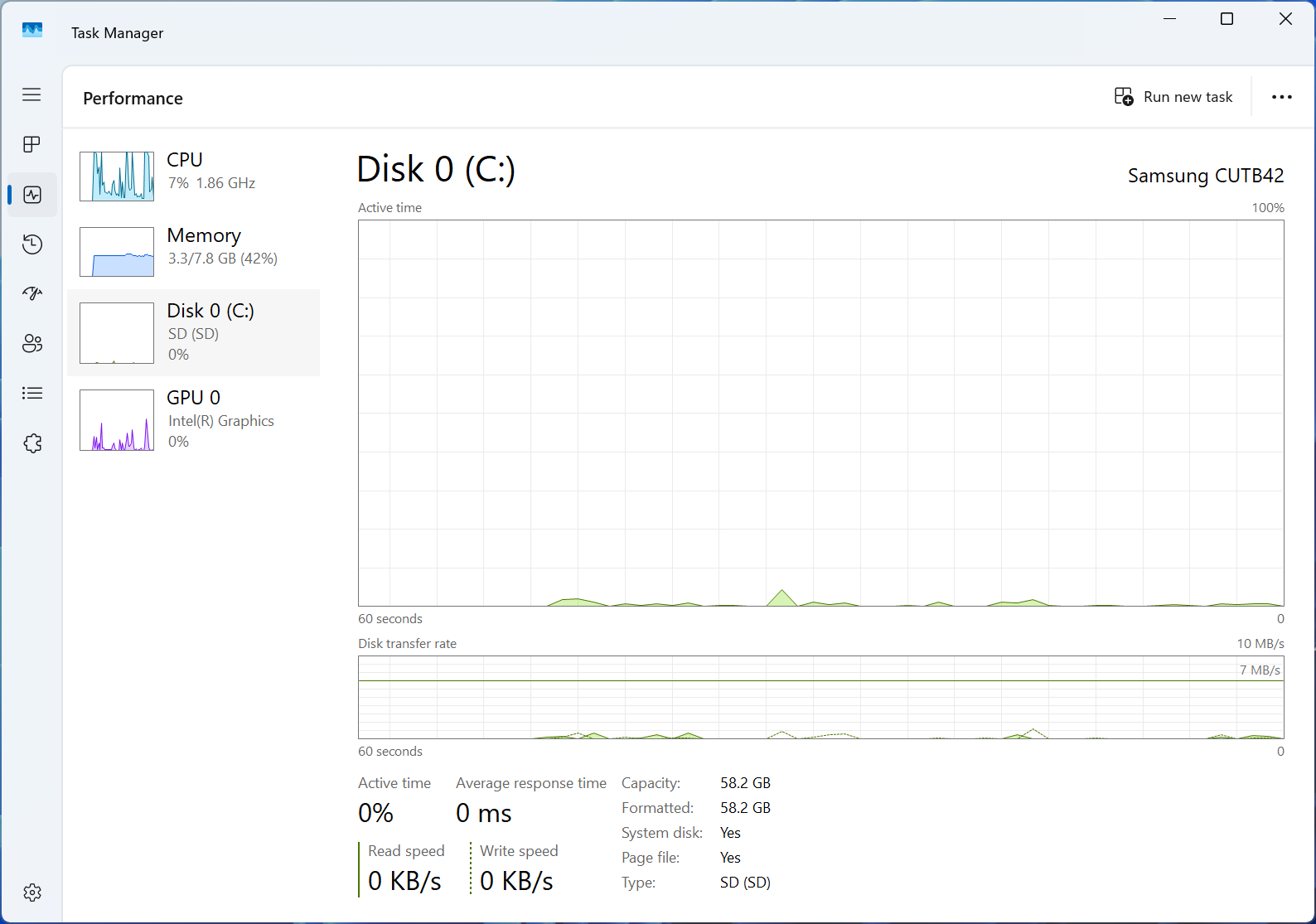Go to the Processes page icon
The height and width of the screenshot is (924, 1316).
click(31, 144)
